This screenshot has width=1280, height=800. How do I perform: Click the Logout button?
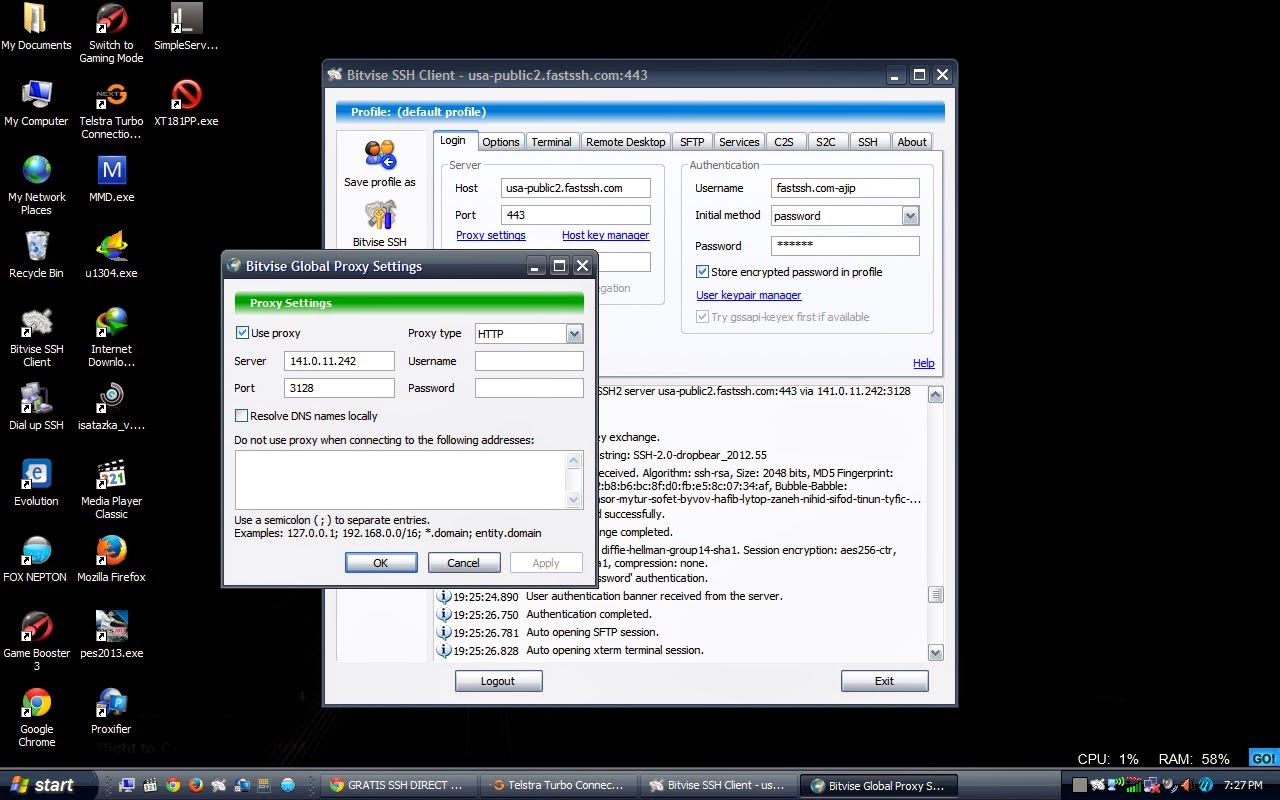pos(498,681)
